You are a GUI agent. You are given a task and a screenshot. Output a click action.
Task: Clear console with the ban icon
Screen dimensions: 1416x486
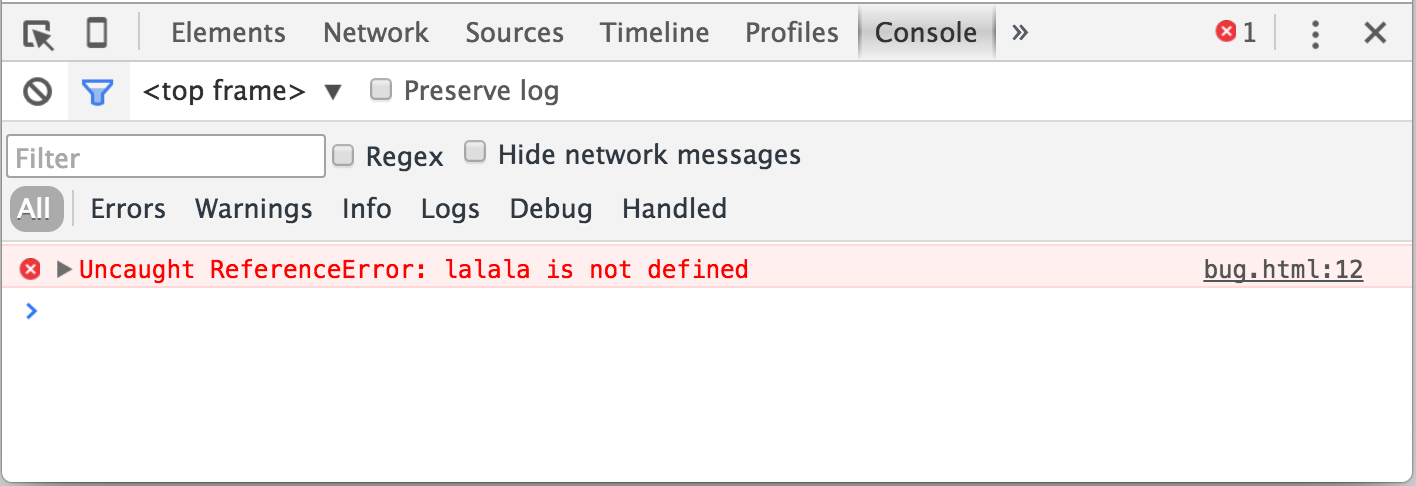(38, 92)
